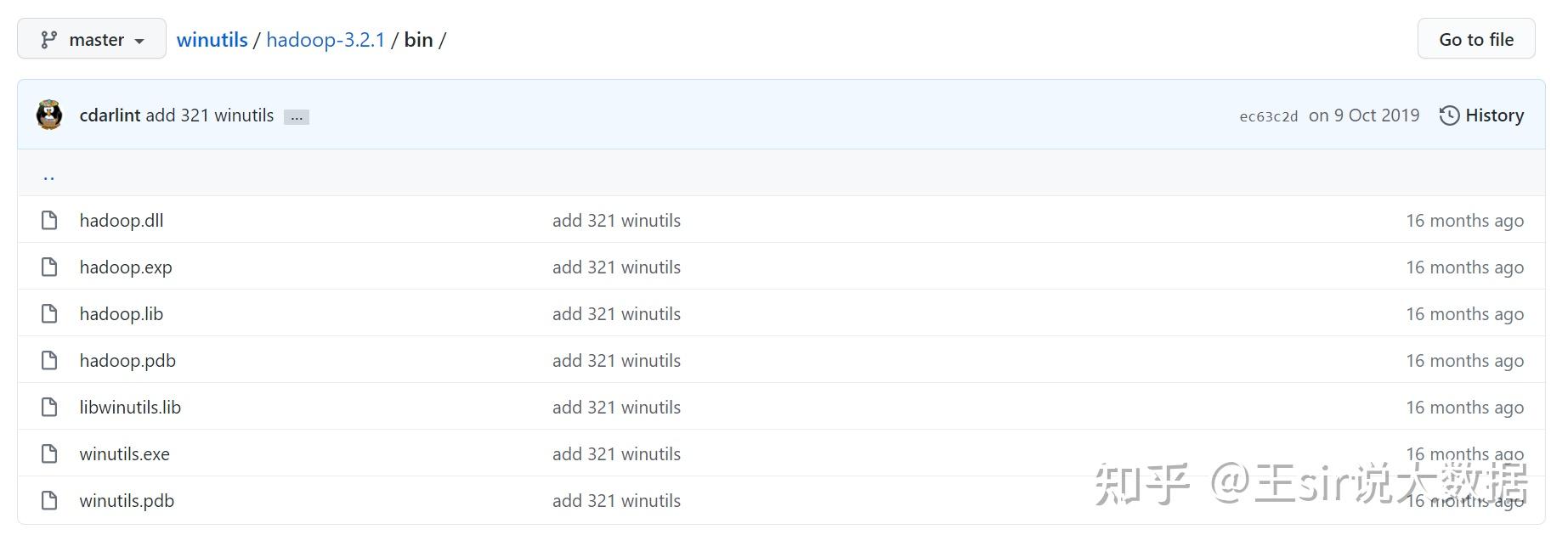Open the winutils.exe file
1568x546 pixels.
124,454
